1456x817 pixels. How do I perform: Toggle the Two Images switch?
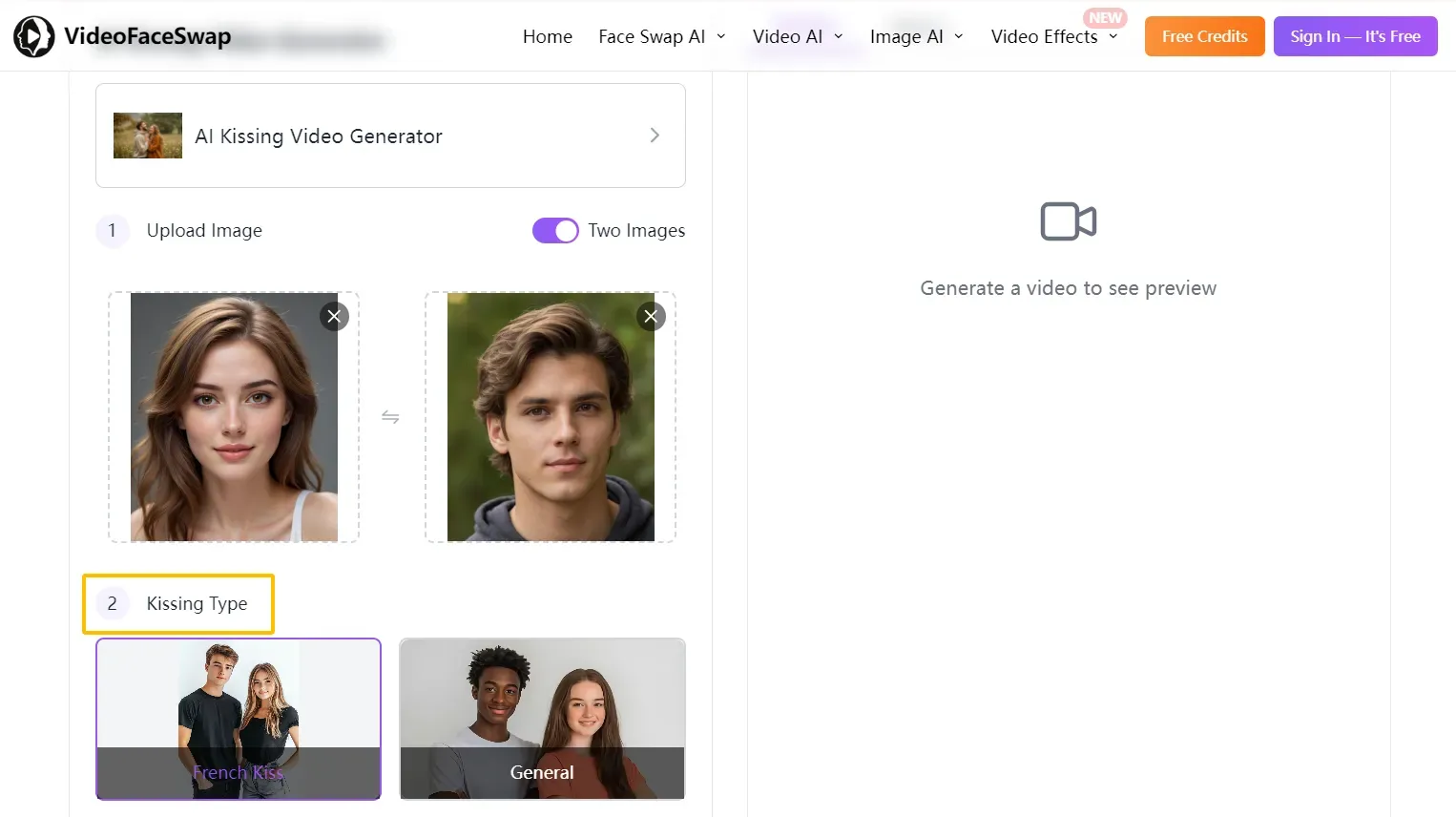[x=555, y=230]
